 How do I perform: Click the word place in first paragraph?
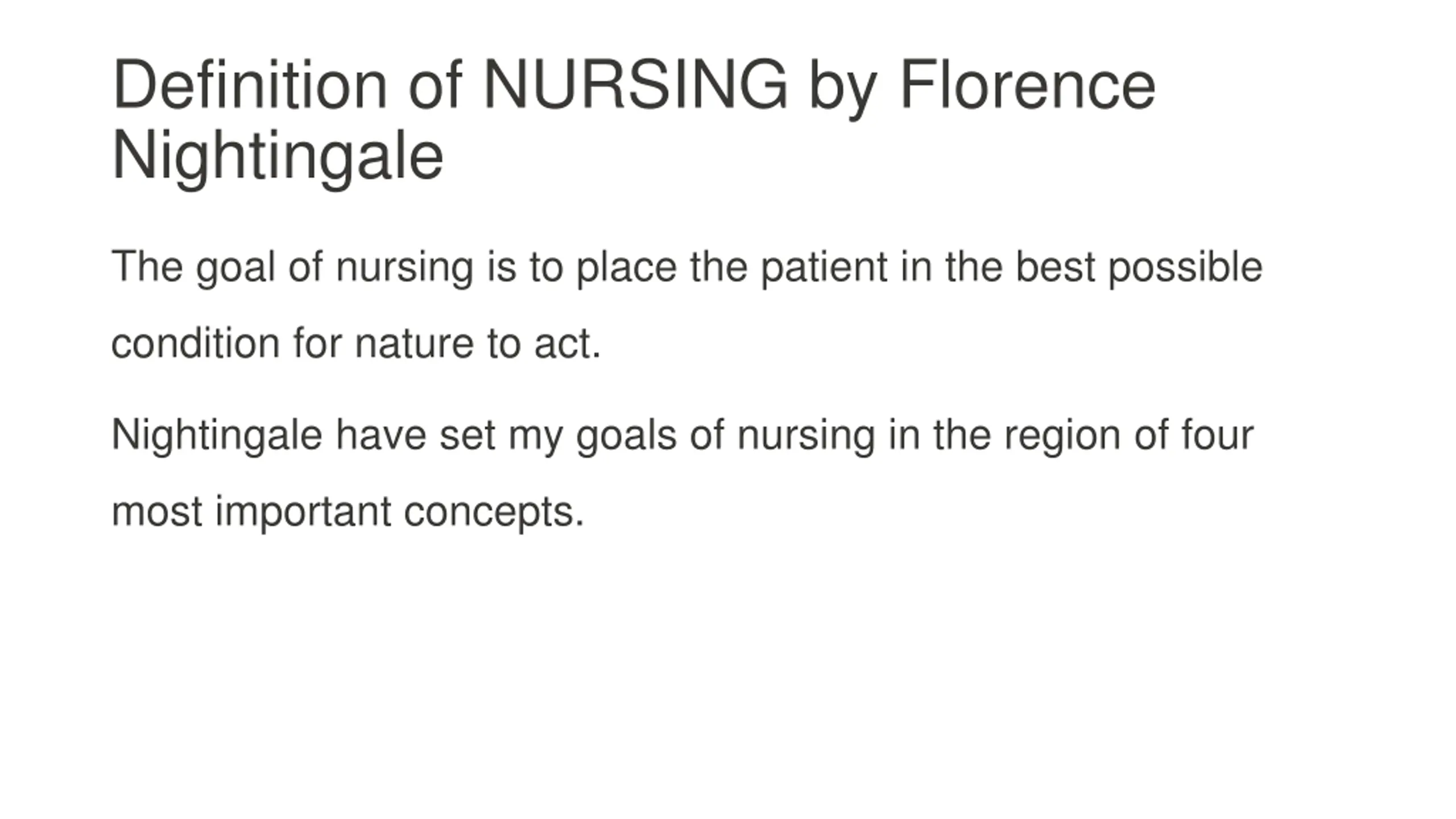[x=627, y=267]
